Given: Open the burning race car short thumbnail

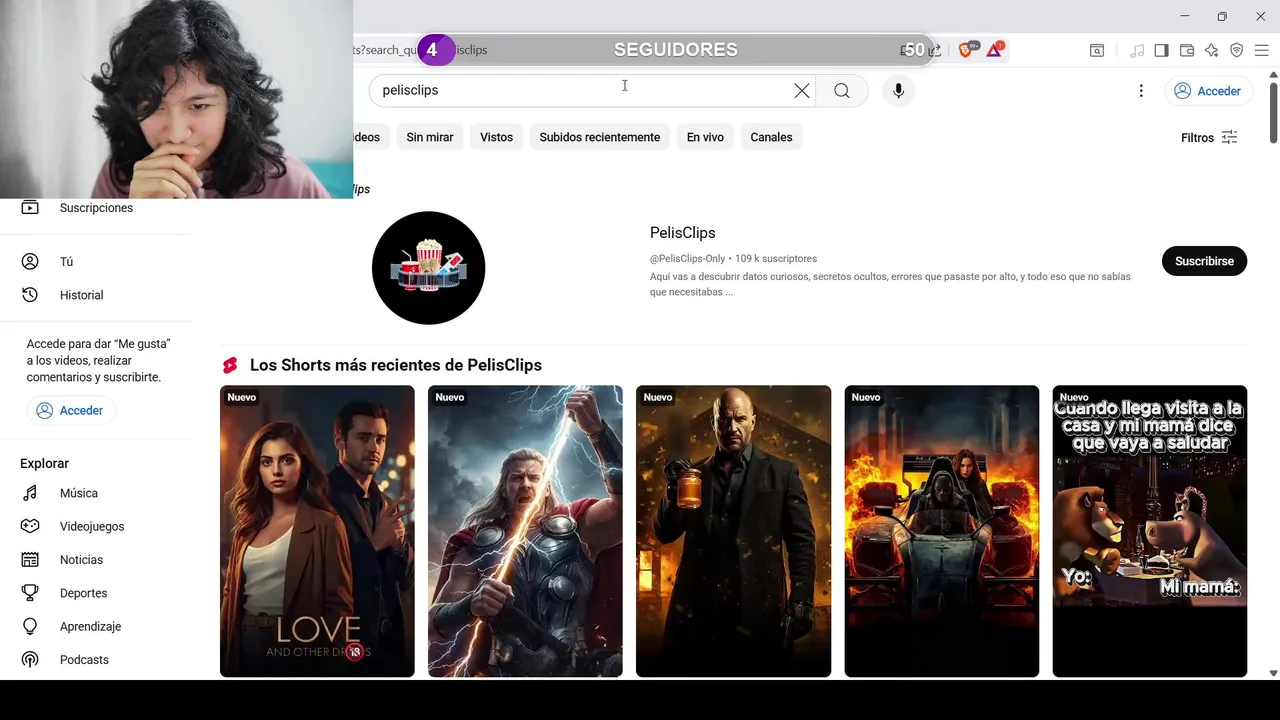Looking at the screenshot, I should tap(941, 531).
